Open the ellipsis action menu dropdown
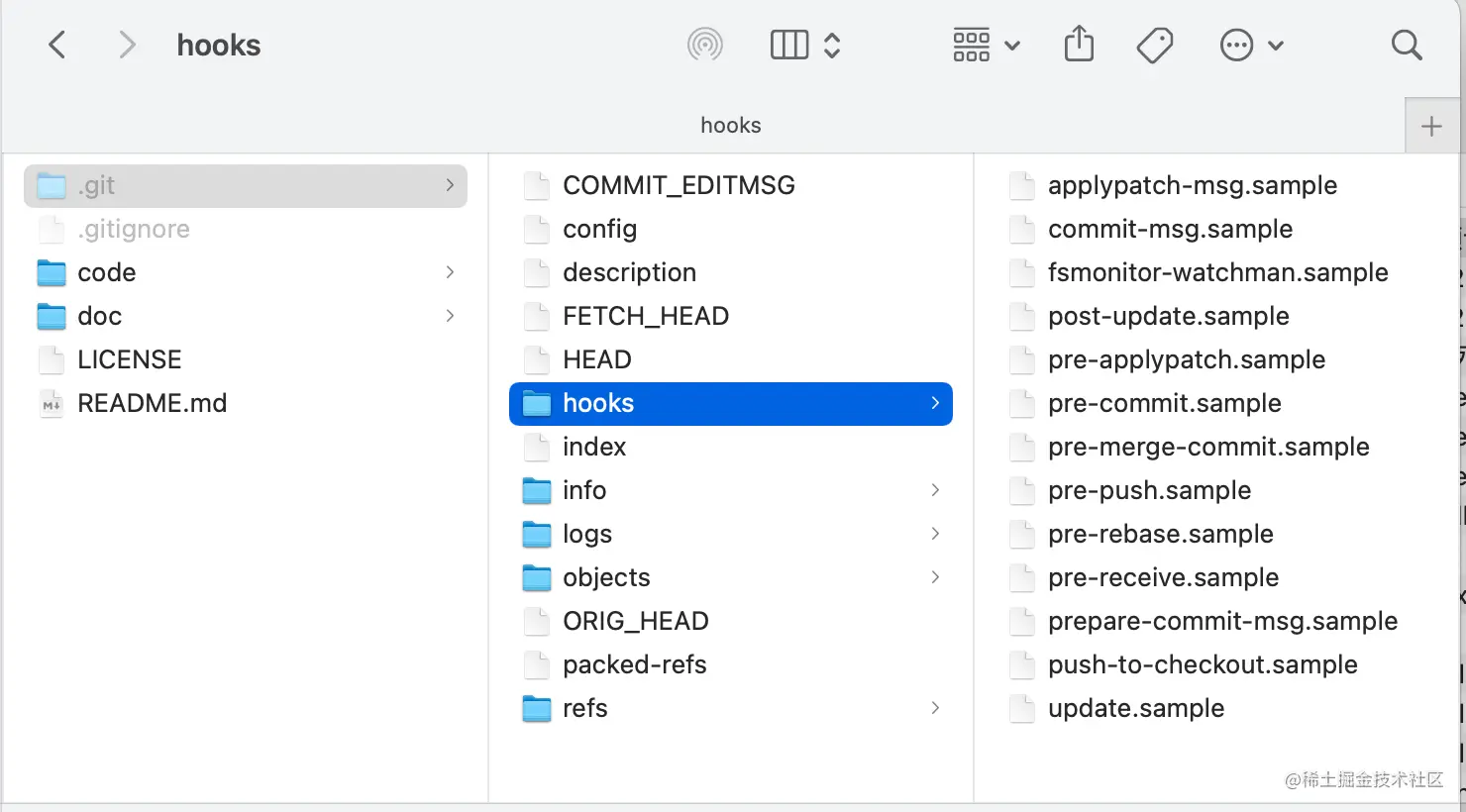Screen dimensions: 1466x812 (1252, 45)
